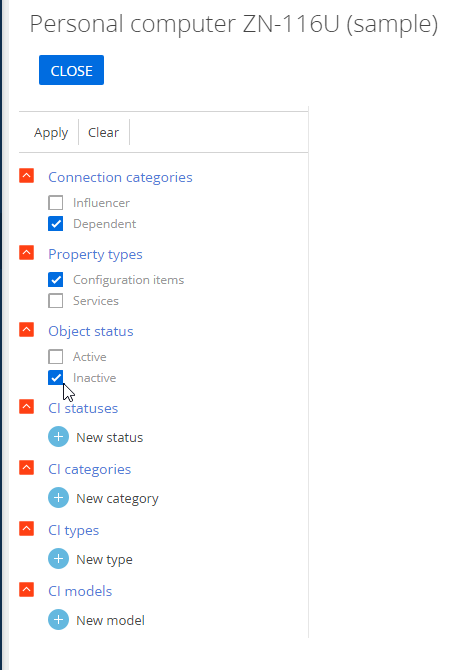Viewport: 474px width, 670px height.
Task: Click the New status label
Action: [109, 438]
